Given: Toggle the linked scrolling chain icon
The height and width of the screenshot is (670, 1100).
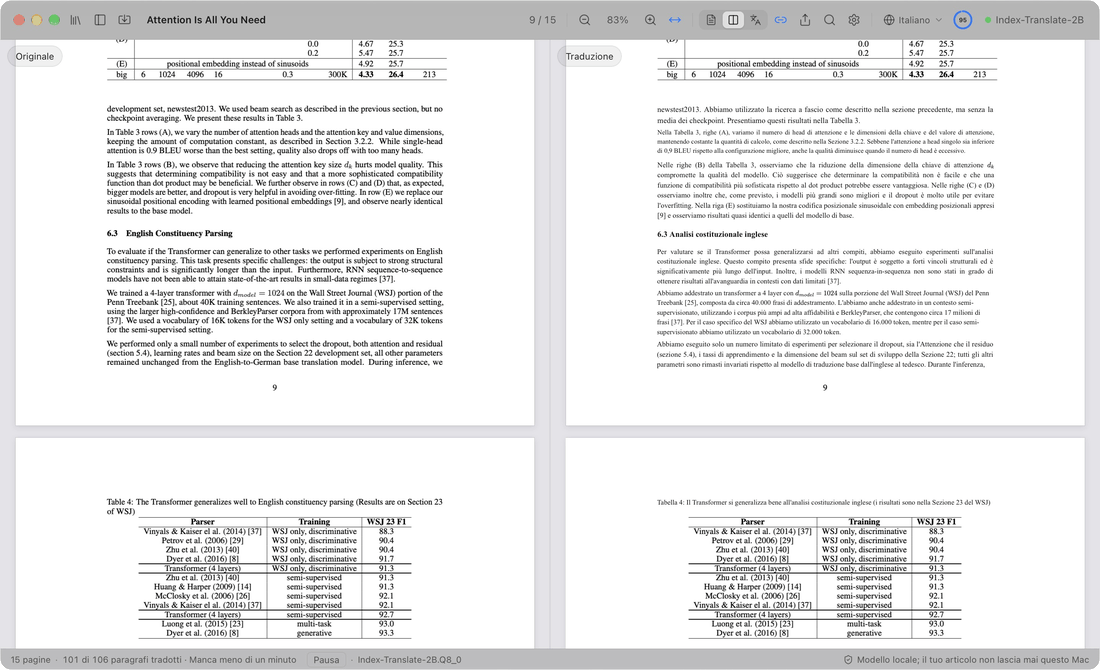Looking at the screenshot, I should (x=780, y=20).
